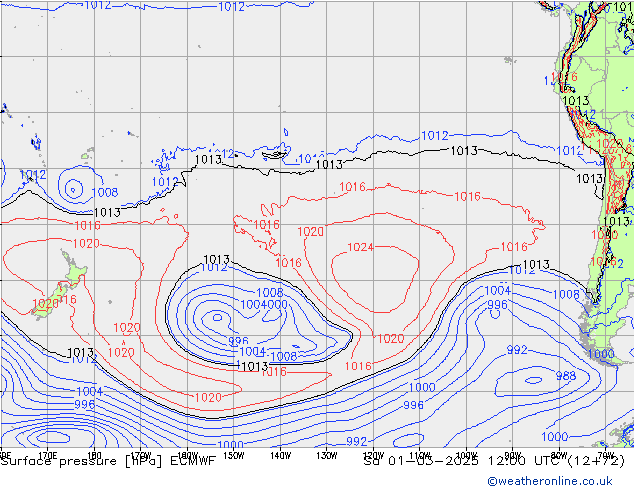Click the red 1020 label left of 1024

click(311, 232)
